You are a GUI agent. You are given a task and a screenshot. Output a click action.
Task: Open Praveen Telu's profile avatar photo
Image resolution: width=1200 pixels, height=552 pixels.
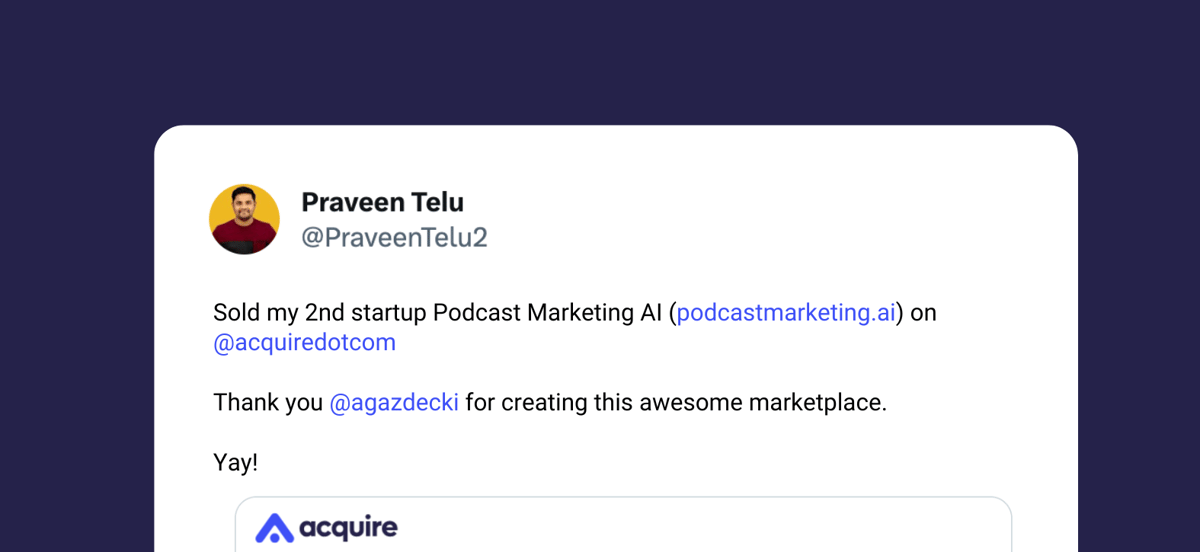(x=244, y=219)
